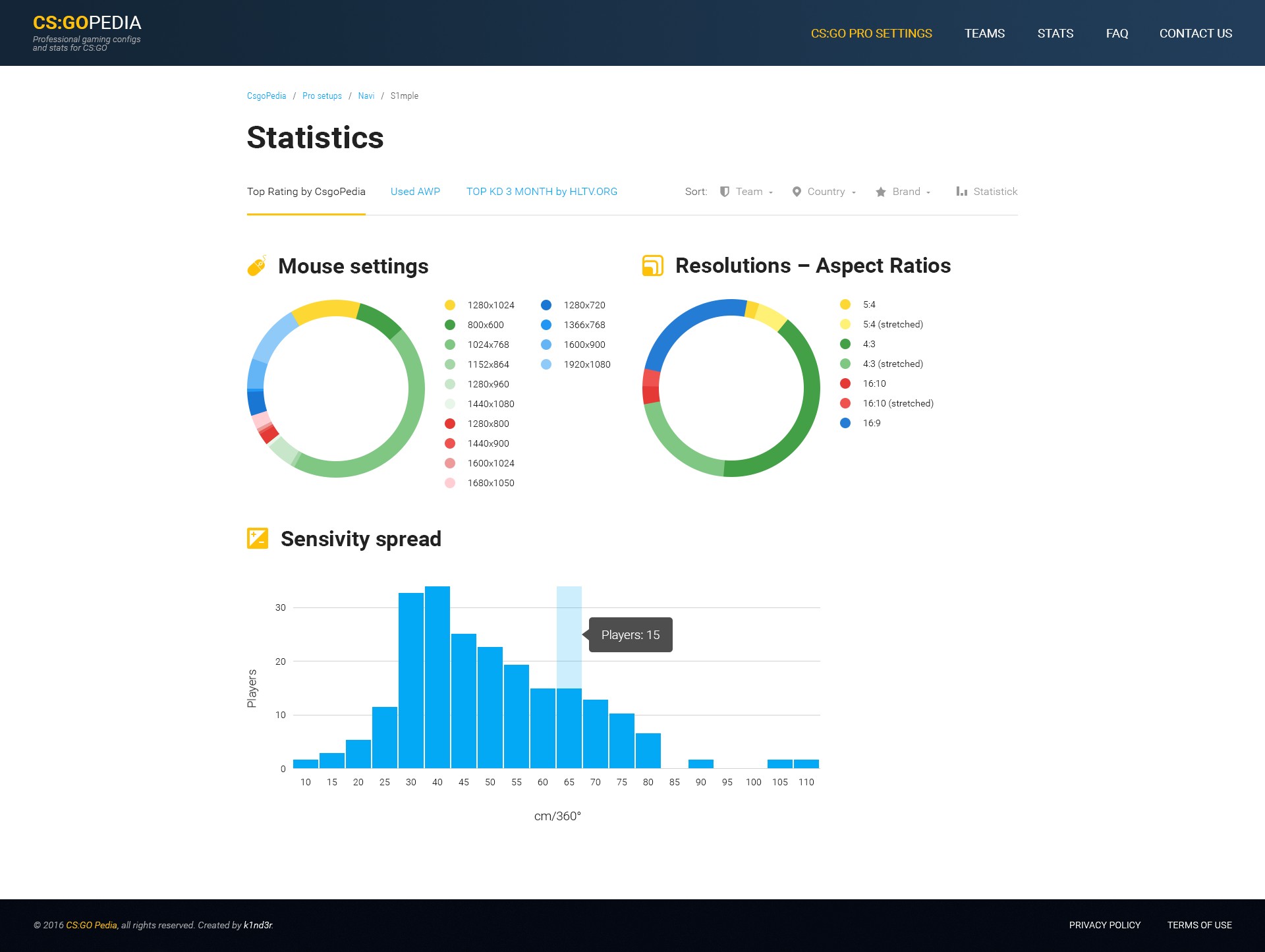1265x952 pixels.
Task: Open the TEAMS menu item
Action: tap(984, 34)
